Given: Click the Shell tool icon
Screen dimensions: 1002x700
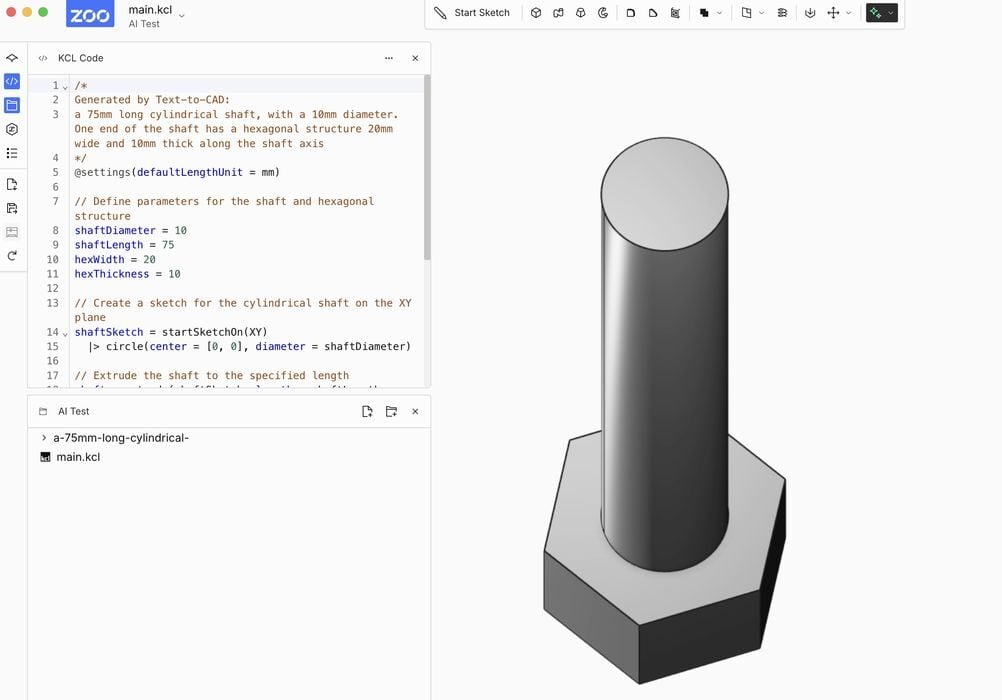Looking at the screenshot, I should pos(676,13).
